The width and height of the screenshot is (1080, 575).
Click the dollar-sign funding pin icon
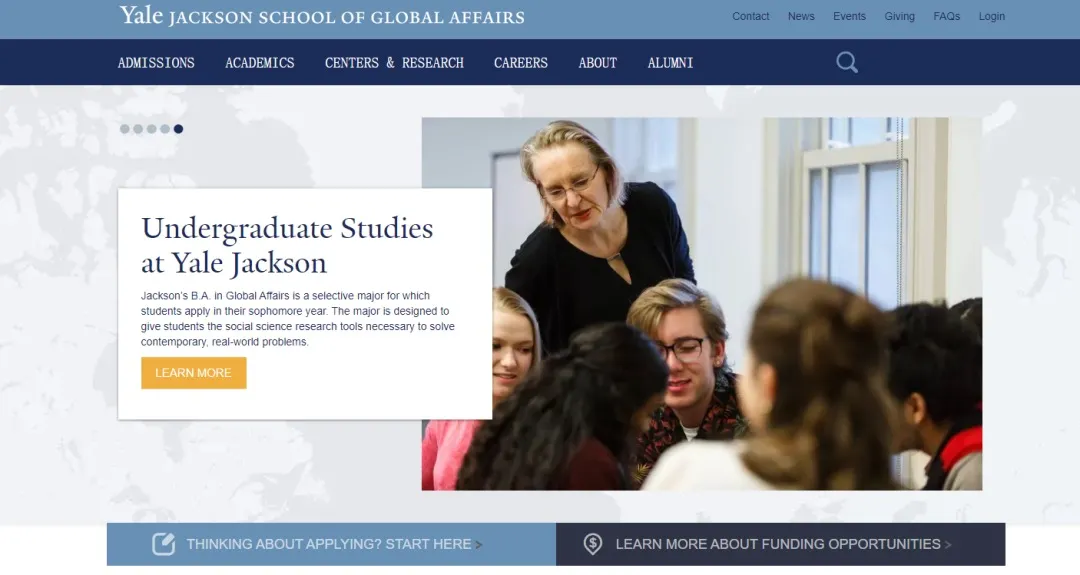click(x=592, y=544)
